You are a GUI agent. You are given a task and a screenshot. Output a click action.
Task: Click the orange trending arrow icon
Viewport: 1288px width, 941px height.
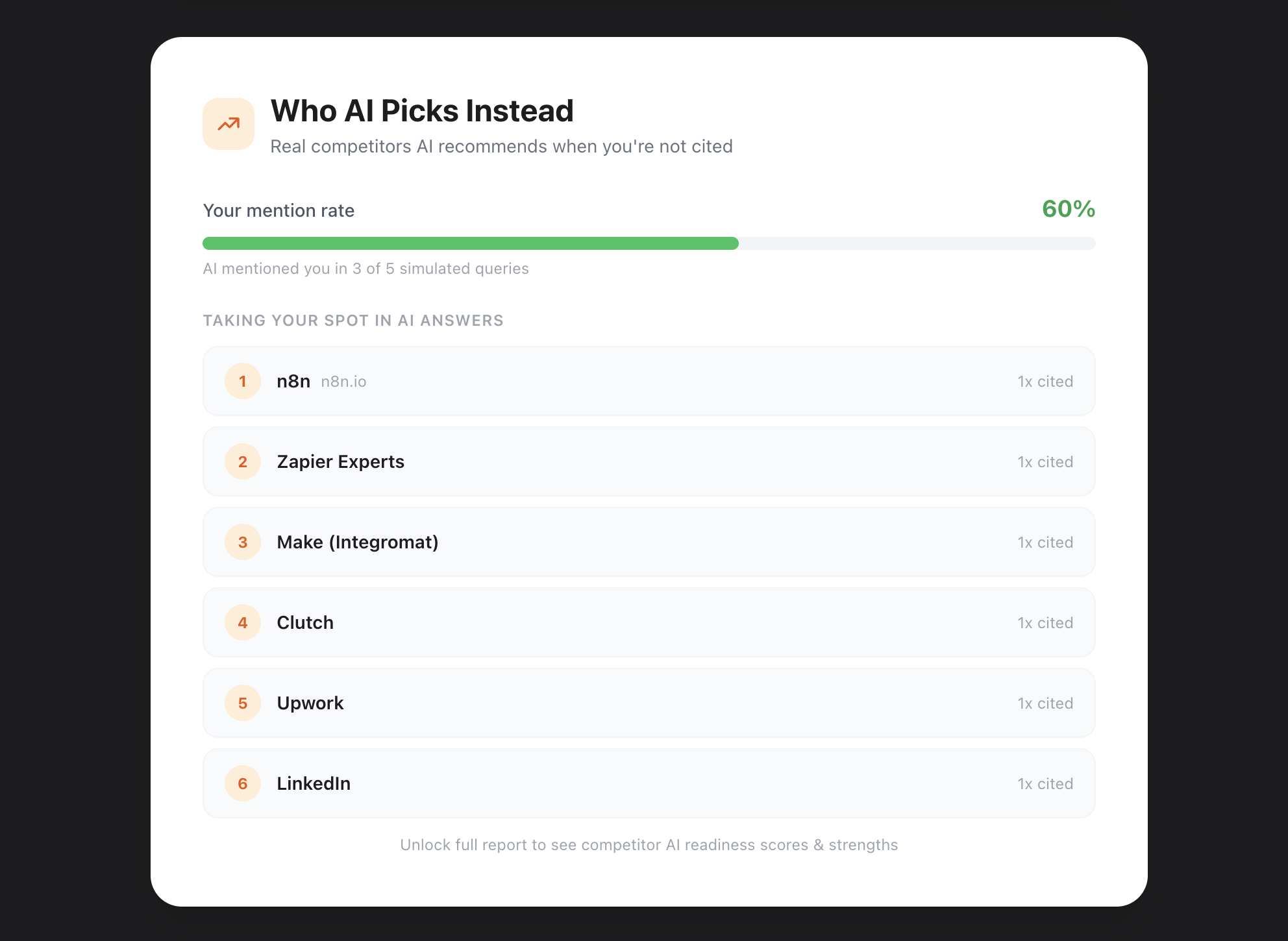(x=229, y=124)
